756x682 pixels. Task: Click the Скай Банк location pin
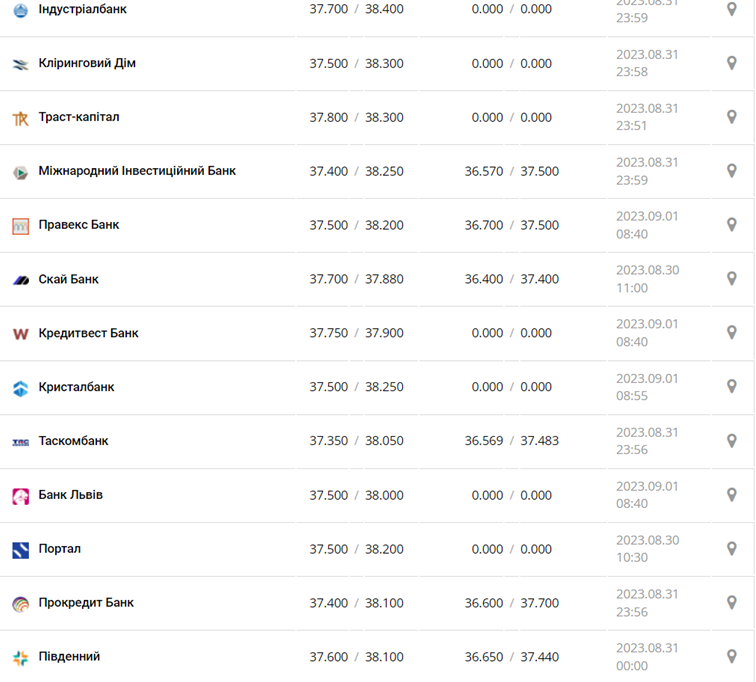click(x=731, y=279)
